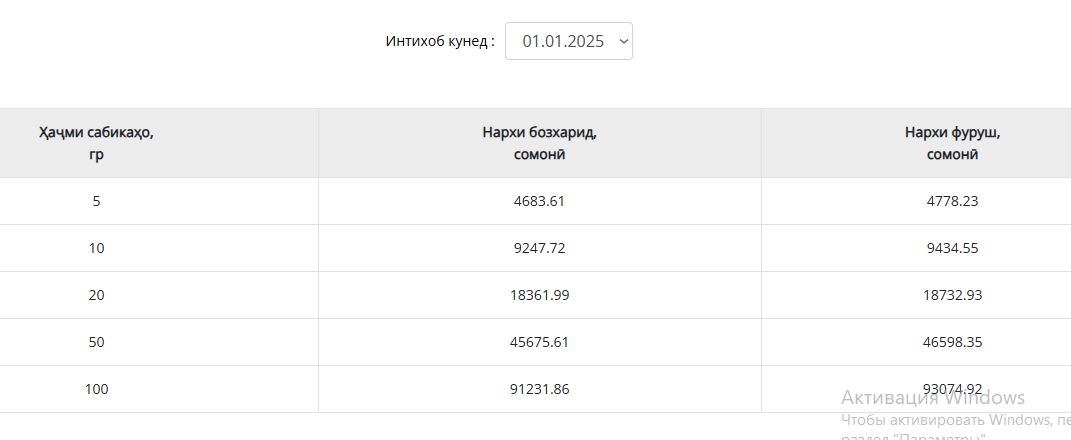Click buyback price 91231.86

[539, 389]
